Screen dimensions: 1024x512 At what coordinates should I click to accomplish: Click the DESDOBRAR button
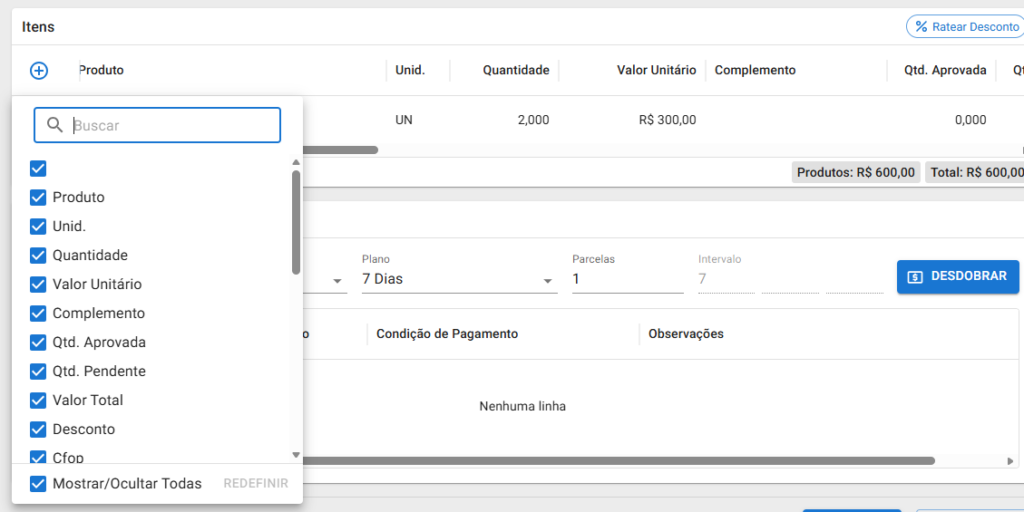tap(957, 276)
